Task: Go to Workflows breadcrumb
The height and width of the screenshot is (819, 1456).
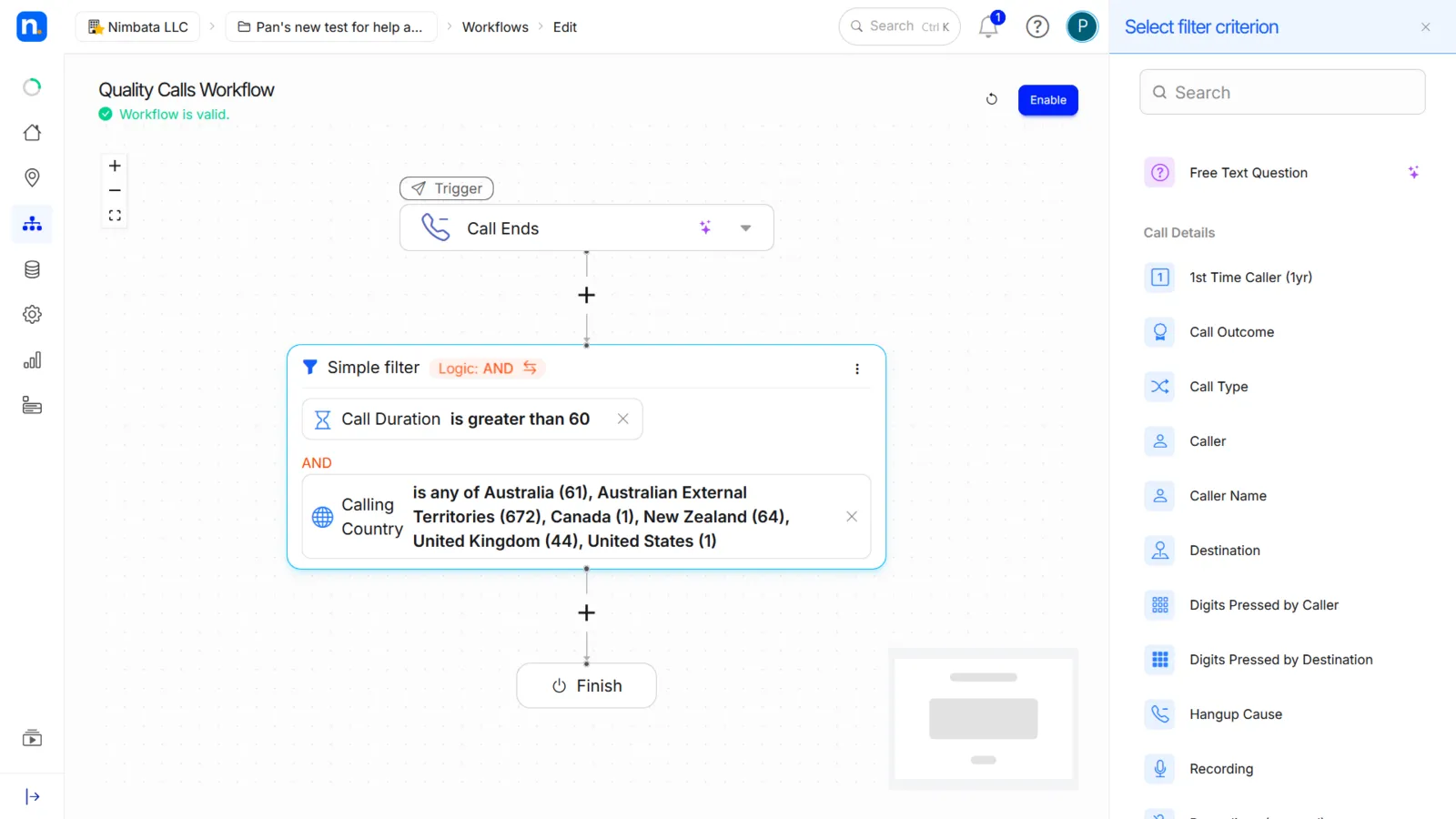Action: point(495,26)
